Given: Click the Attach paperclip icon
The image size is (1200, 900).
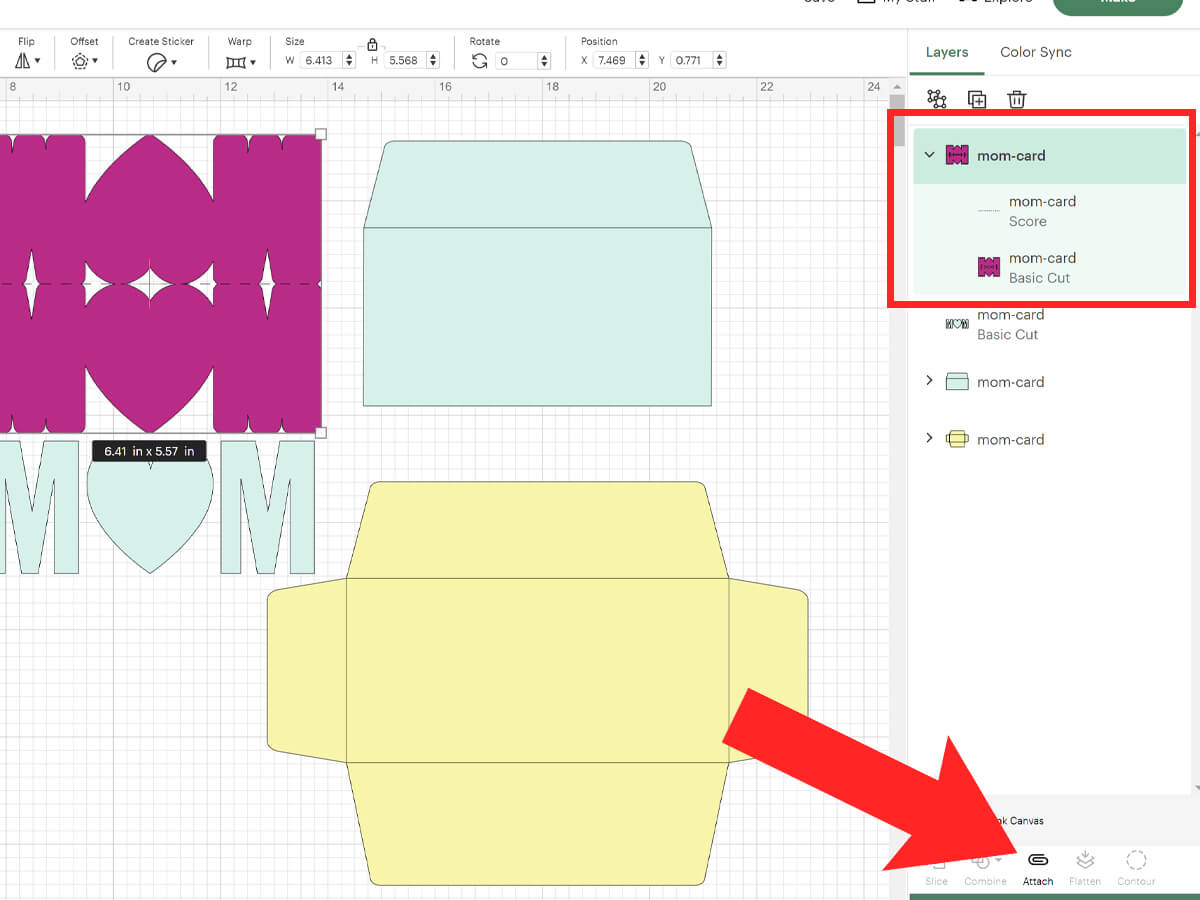Looking at the screenshot, I should pos(1038,861).
